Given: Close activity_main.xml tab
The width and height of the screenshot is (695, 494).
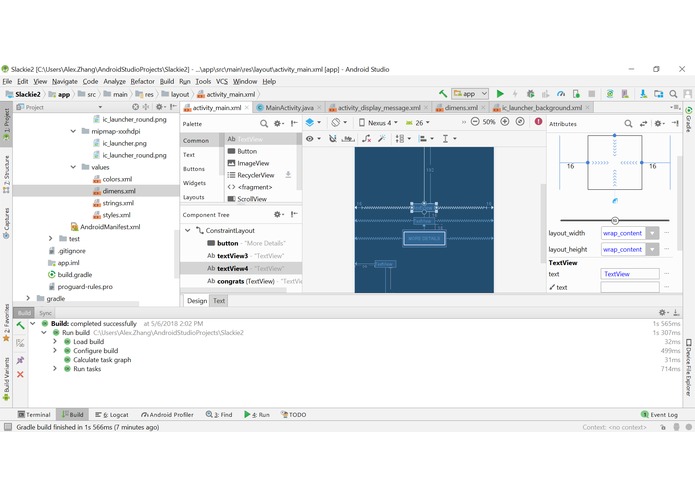Looking at the screenshot, I should [247, 108].
